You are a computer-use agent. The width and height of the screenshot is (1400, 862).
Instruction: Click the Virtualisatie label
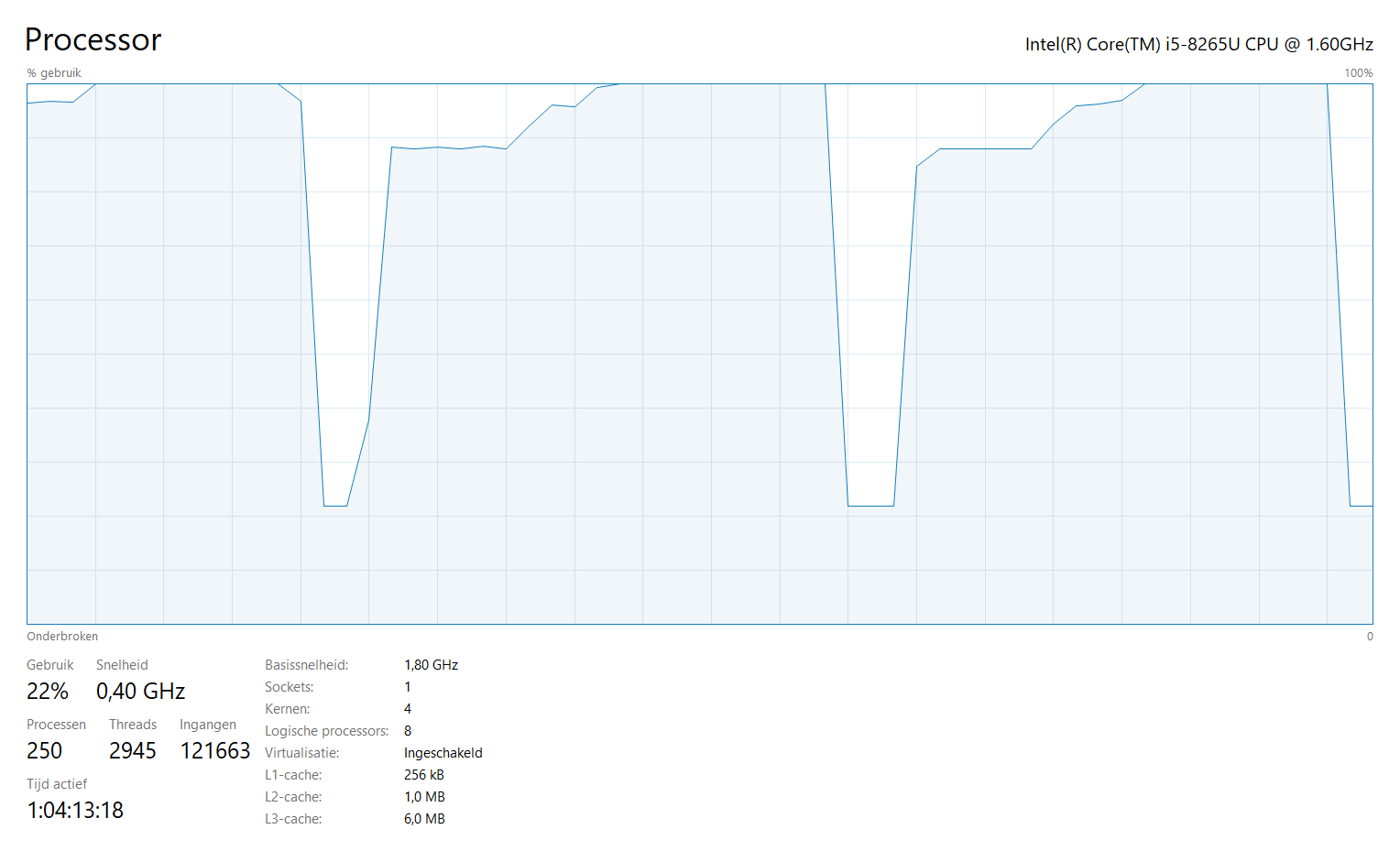point(302,753)
